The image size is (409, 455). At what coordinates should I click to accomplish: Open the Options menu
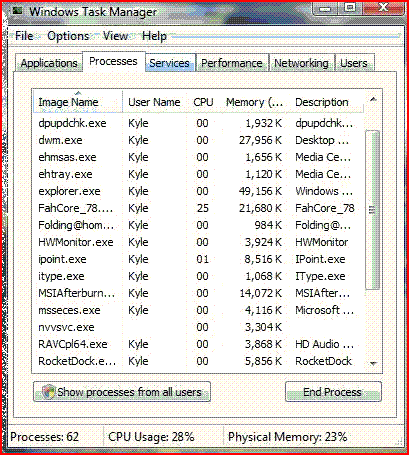[68, 36]
